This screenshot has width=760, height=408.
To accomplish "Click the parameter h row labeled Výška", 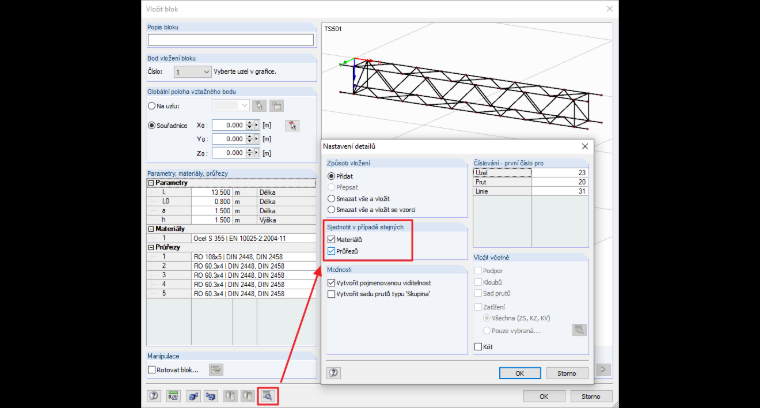I will 232,220.
